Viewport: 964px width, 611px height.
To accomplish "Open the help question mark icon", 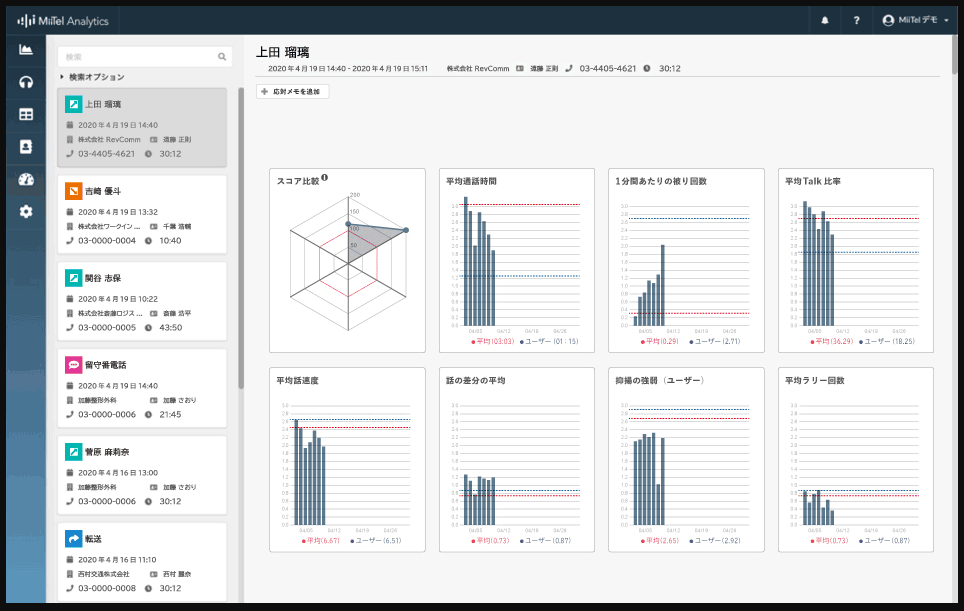I will [856, 19].
